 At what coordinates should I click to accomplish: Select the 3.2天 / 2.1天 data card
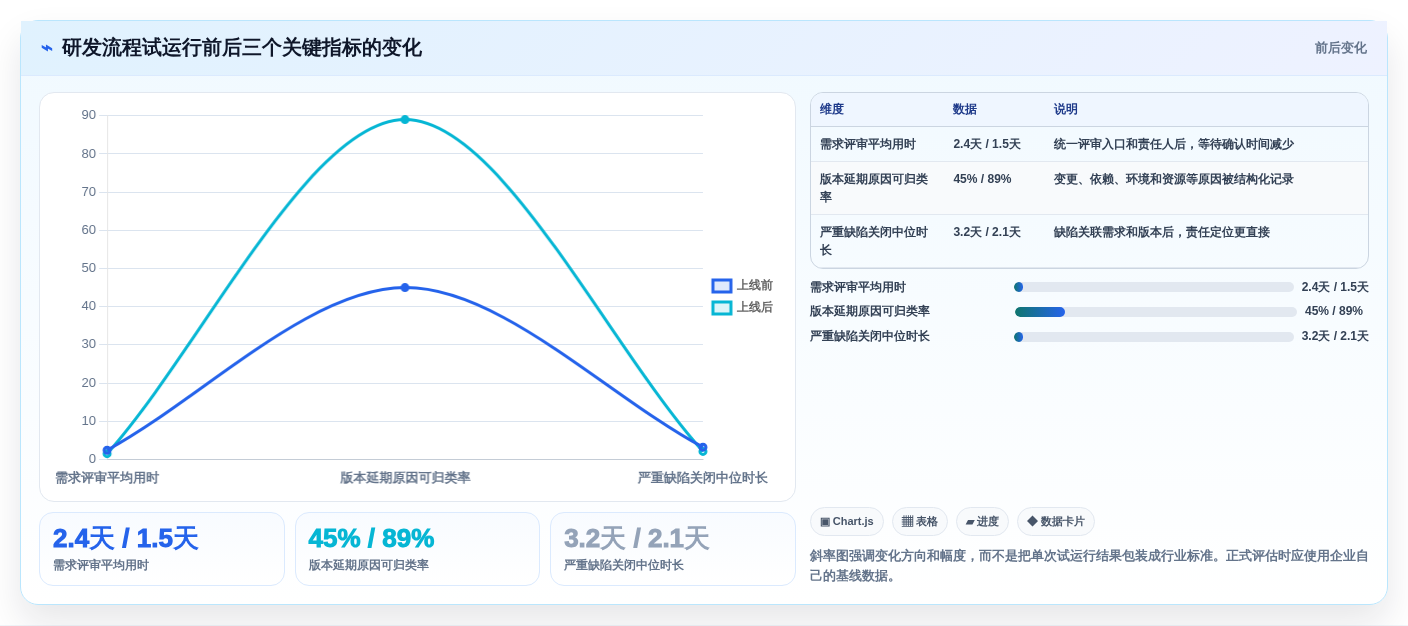673,549
